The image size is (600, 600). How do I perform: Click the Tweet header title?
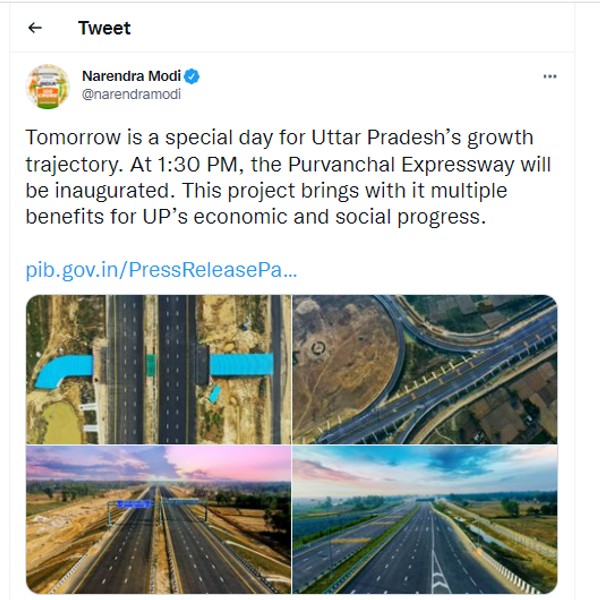[104, 28]
